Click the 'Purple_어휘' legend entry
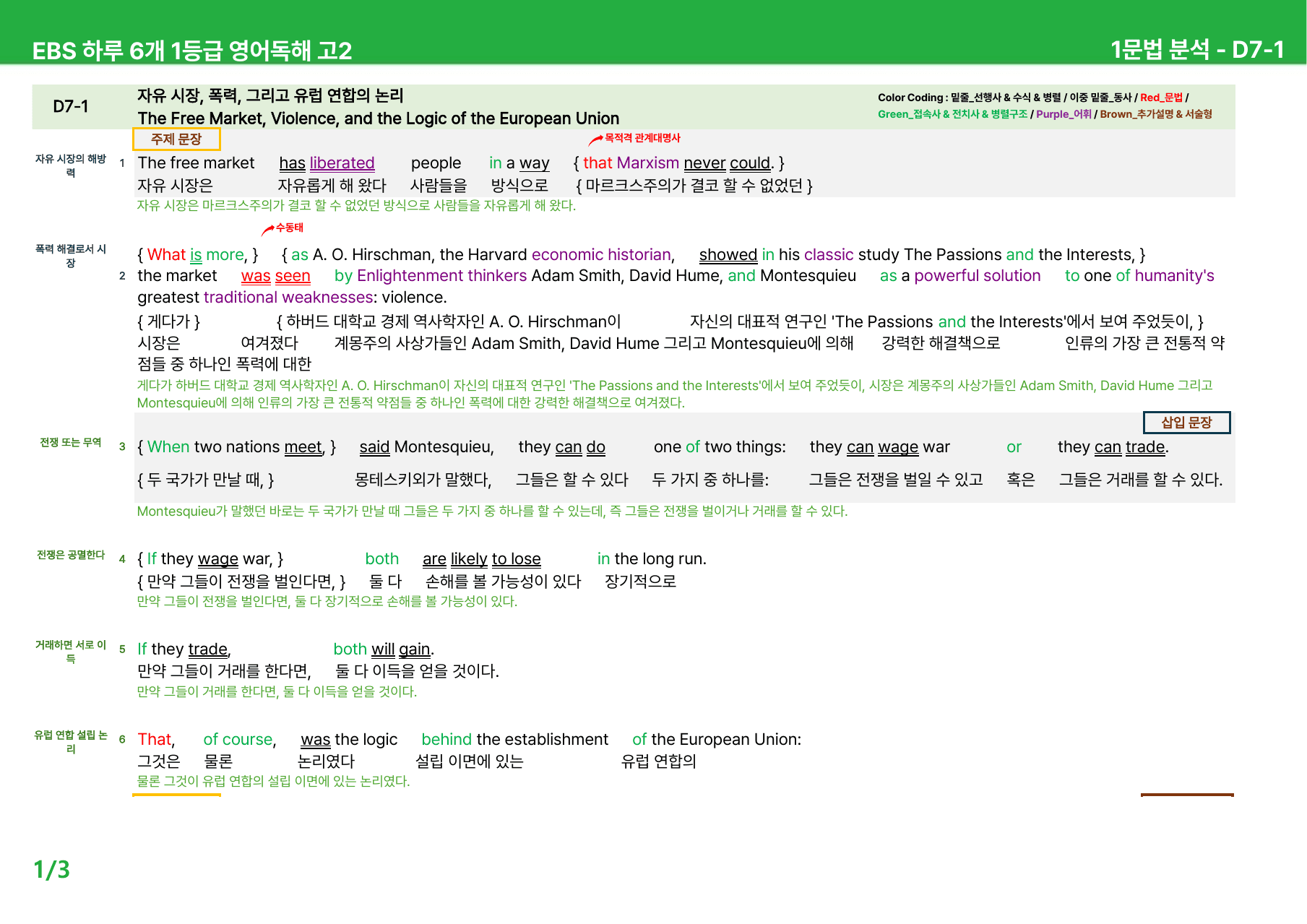 point(1064,114)
